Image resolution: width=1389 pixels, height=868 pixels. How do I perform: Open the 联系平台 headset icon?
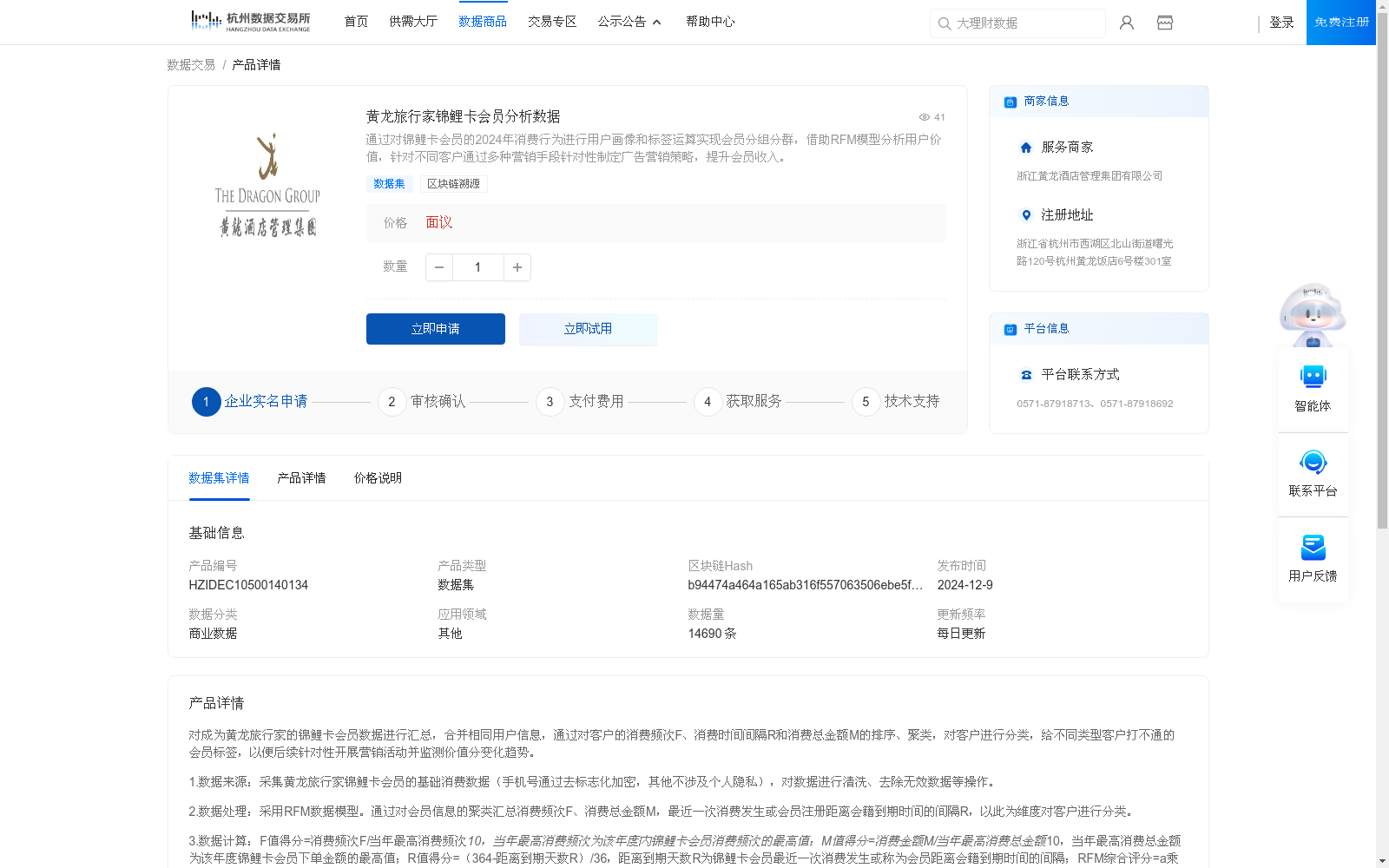pos(1313,462)
